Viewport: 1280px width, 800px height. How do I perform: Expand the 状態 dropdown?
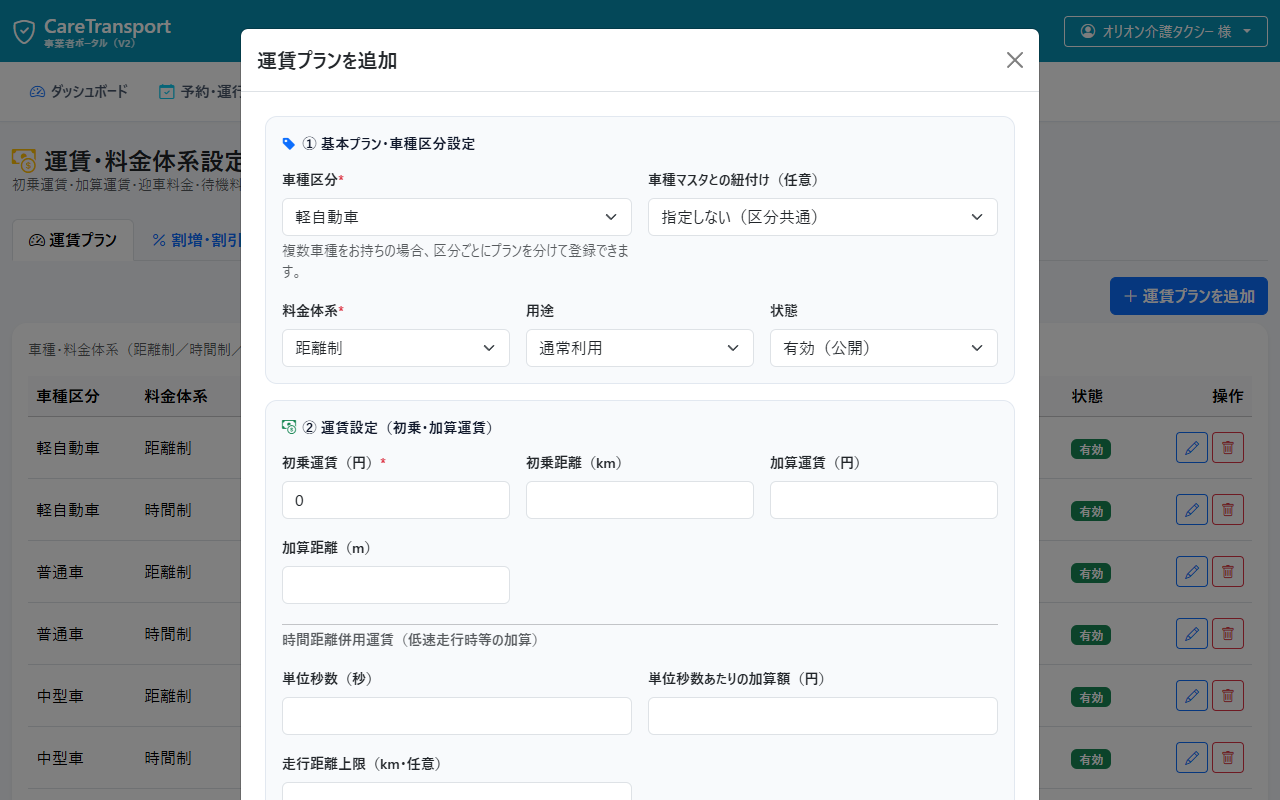click(x=884, y=348)
